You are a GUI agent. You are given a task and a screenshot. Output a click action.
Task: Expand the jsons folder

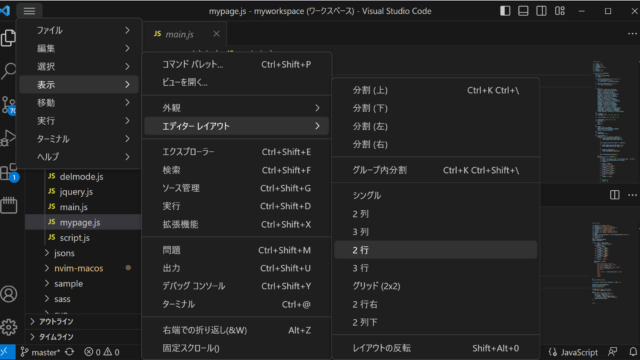[x=83, y=253]
